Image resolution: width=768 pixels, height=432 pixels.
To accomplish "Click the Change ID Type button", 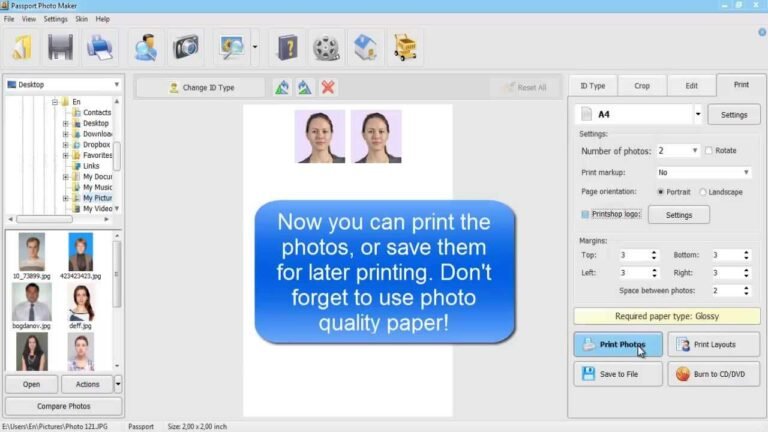I will [200, 87].
